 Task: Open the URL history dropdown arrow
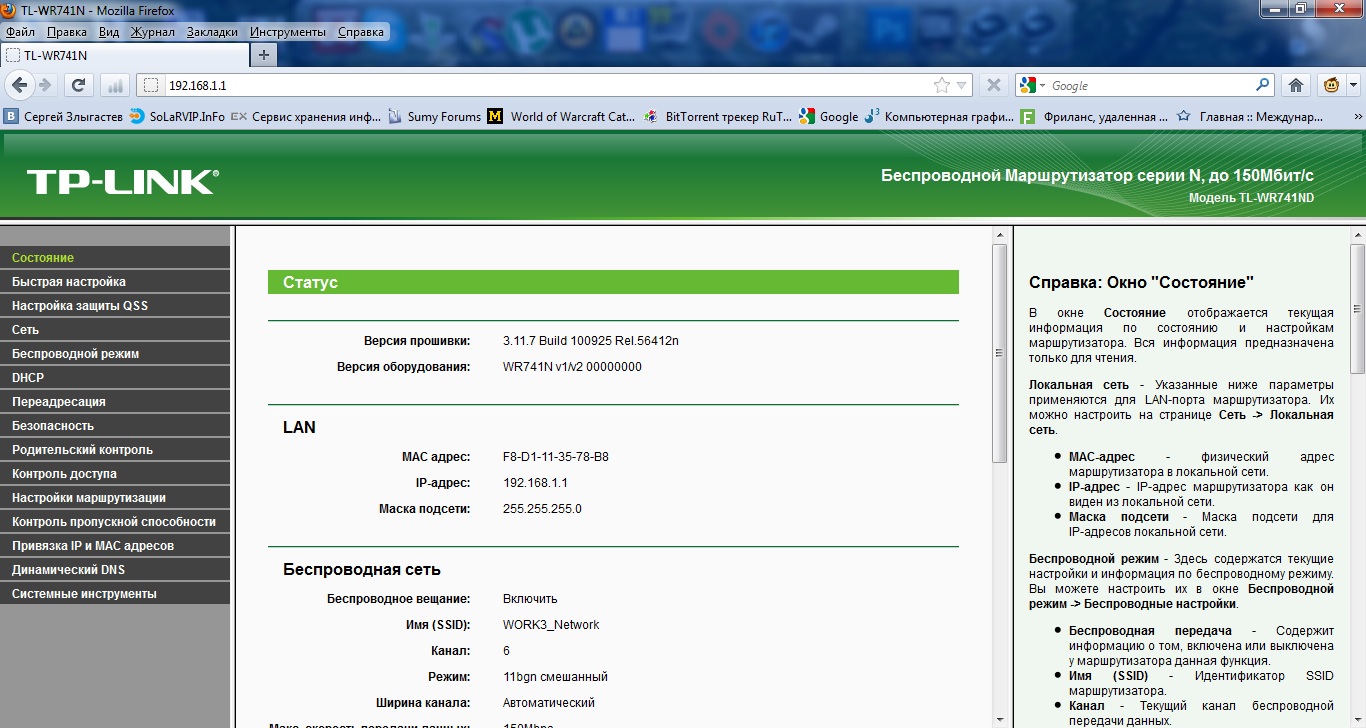[962, 86]
